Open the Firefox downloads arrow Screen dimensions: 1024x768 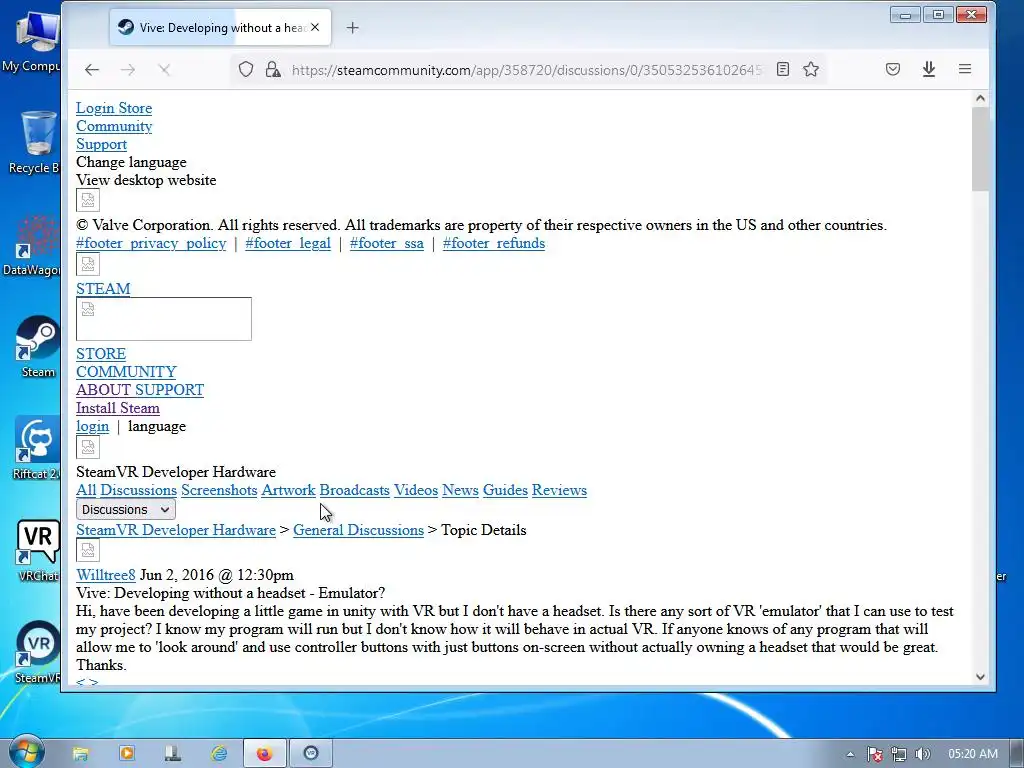point(929,69)
